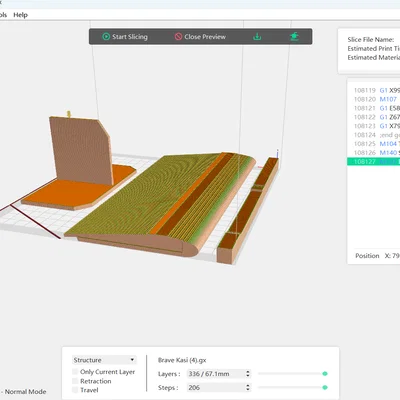This screenshot has width=400, height=400.
Task: Toggle the Retraction checkbox
Action: (x=75, y=381)
